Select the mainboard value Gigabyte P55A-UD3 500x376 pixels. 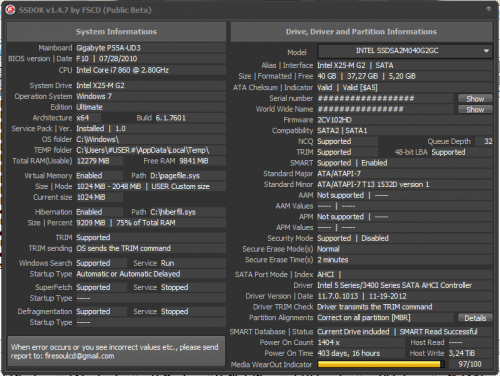(x=108, y=48)
